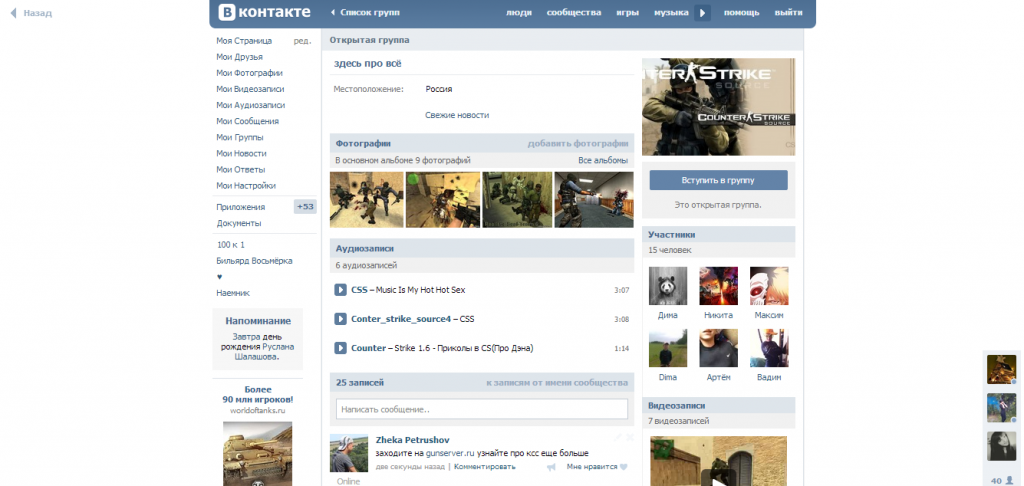Click the heart icon next to Мне нравится
The image size is (1024, 486).
(x=623, y=467)
